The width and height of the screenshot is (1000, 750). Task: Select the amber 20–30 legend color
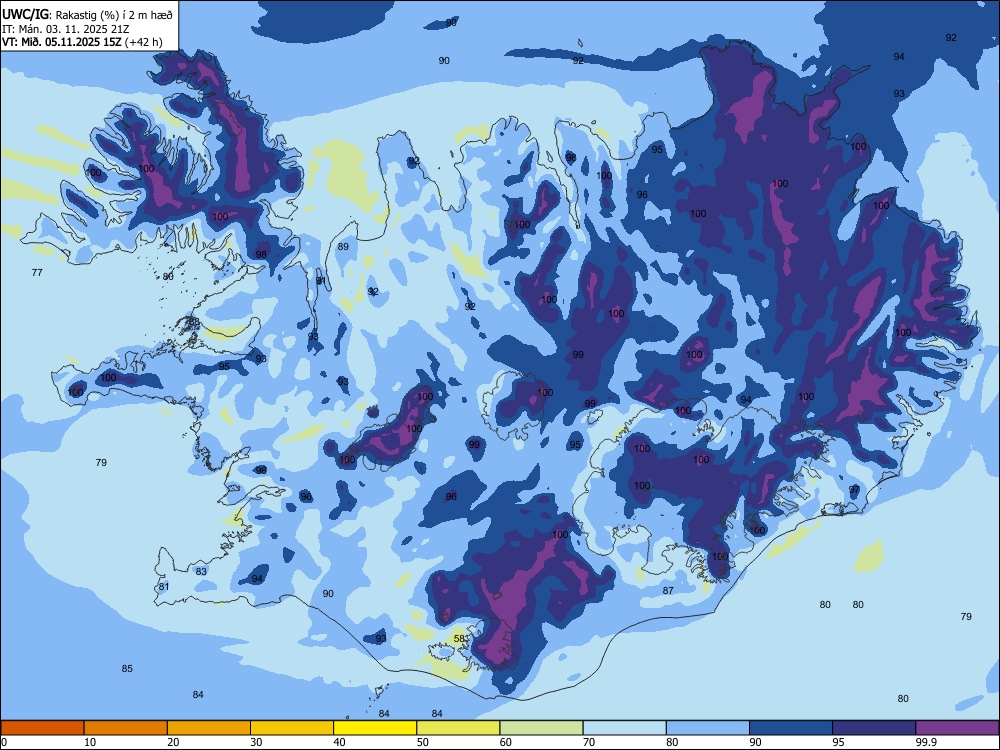pos(209,728)
